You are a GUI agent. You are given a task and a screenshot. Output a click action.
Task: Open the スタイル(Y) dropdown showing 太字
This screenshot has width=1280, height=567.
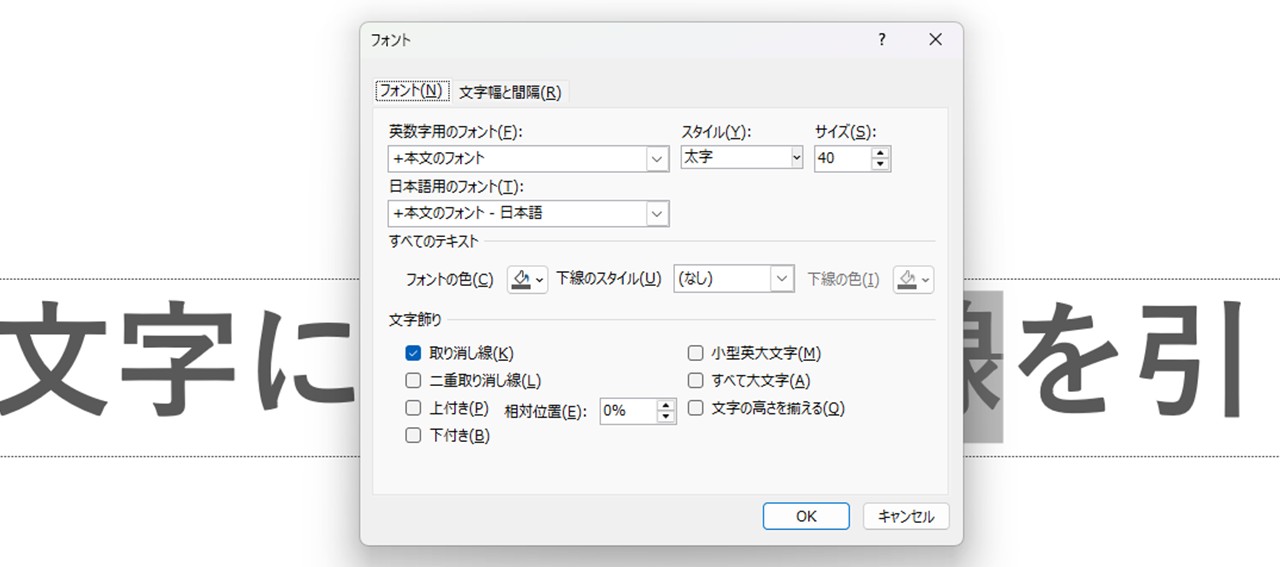click(x=741, y=157)
